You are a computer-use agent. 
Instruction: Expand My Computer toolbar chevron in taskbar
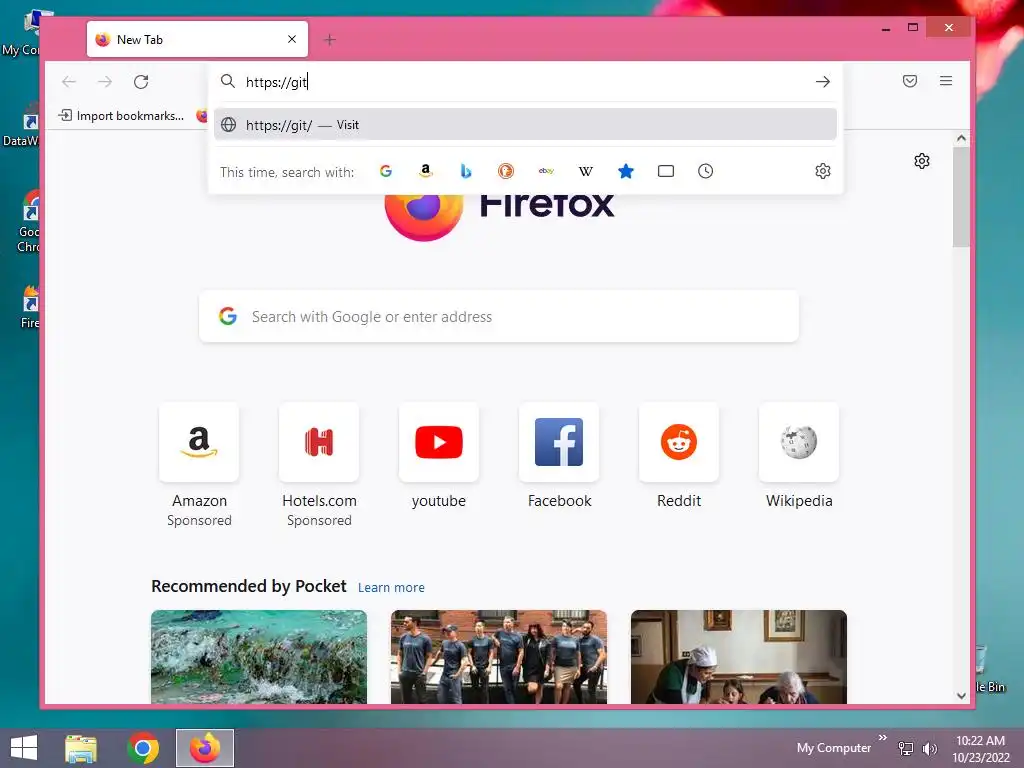tap(883, 737)
